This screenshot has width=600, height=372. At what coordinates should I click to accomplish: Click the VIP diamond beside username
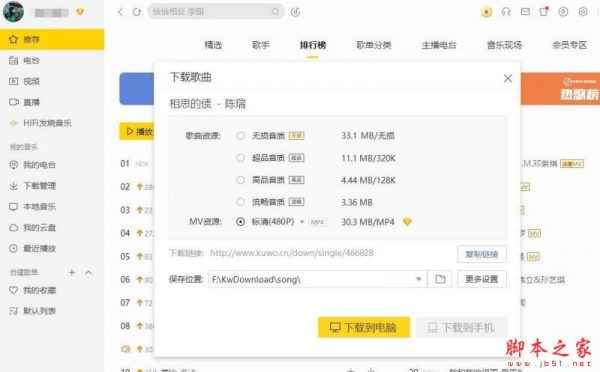pyautogui.click(x=80, y=12)
